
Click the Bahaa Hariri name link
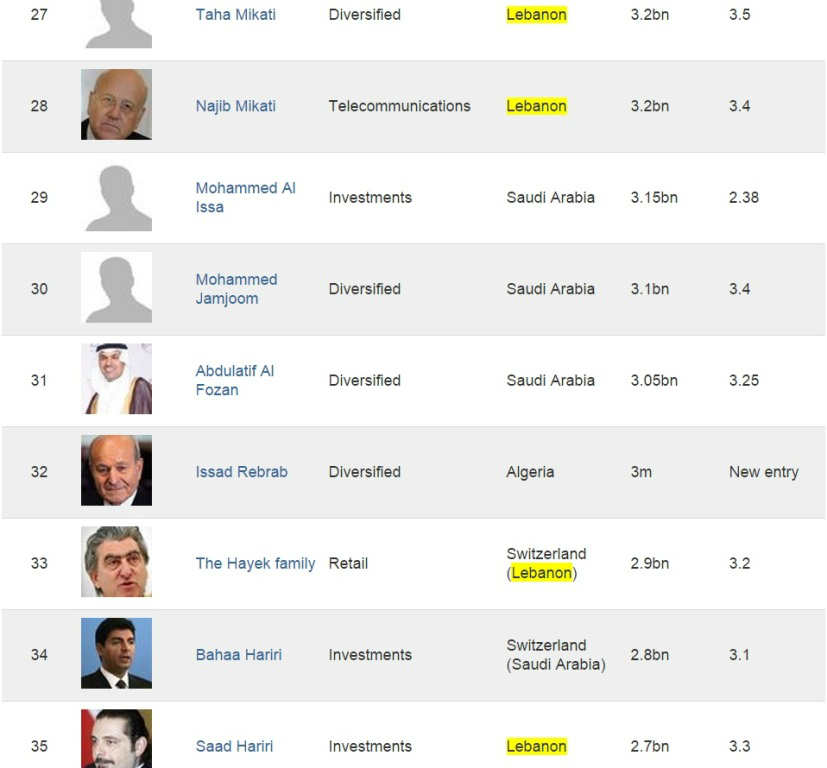click(238, 655)
